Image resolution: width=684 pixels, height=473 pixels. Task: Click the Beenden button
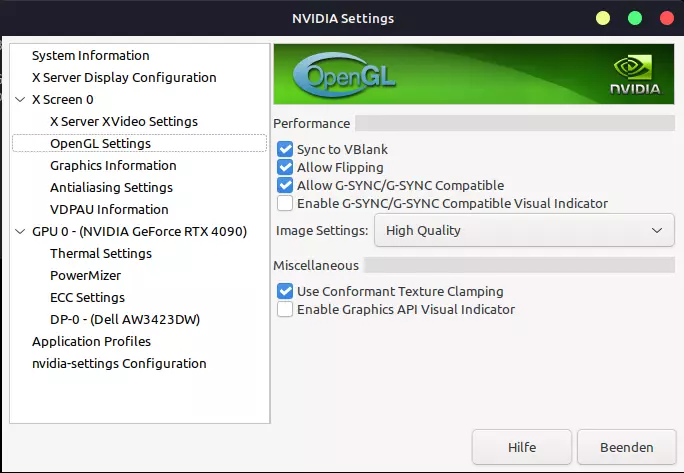coord(626,447)
